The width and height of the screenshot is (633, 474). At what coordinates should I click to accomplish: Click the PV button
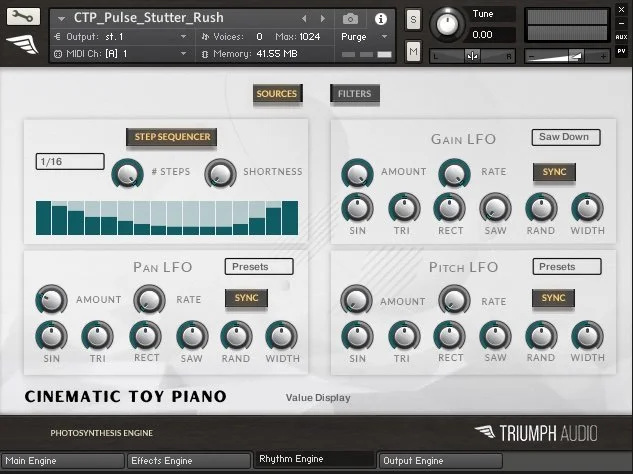621,51
